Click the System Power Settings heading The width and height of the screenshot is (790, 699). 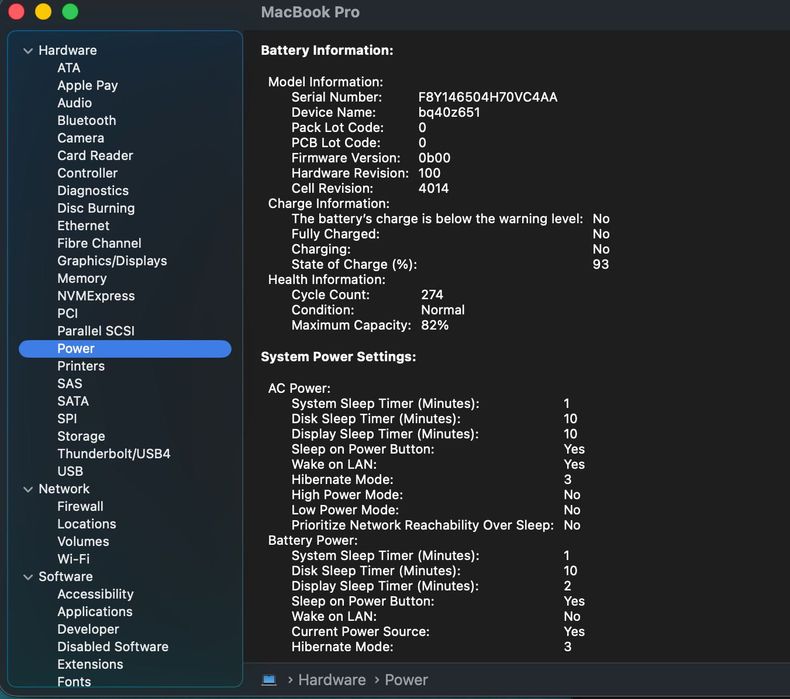coord(338,357)
